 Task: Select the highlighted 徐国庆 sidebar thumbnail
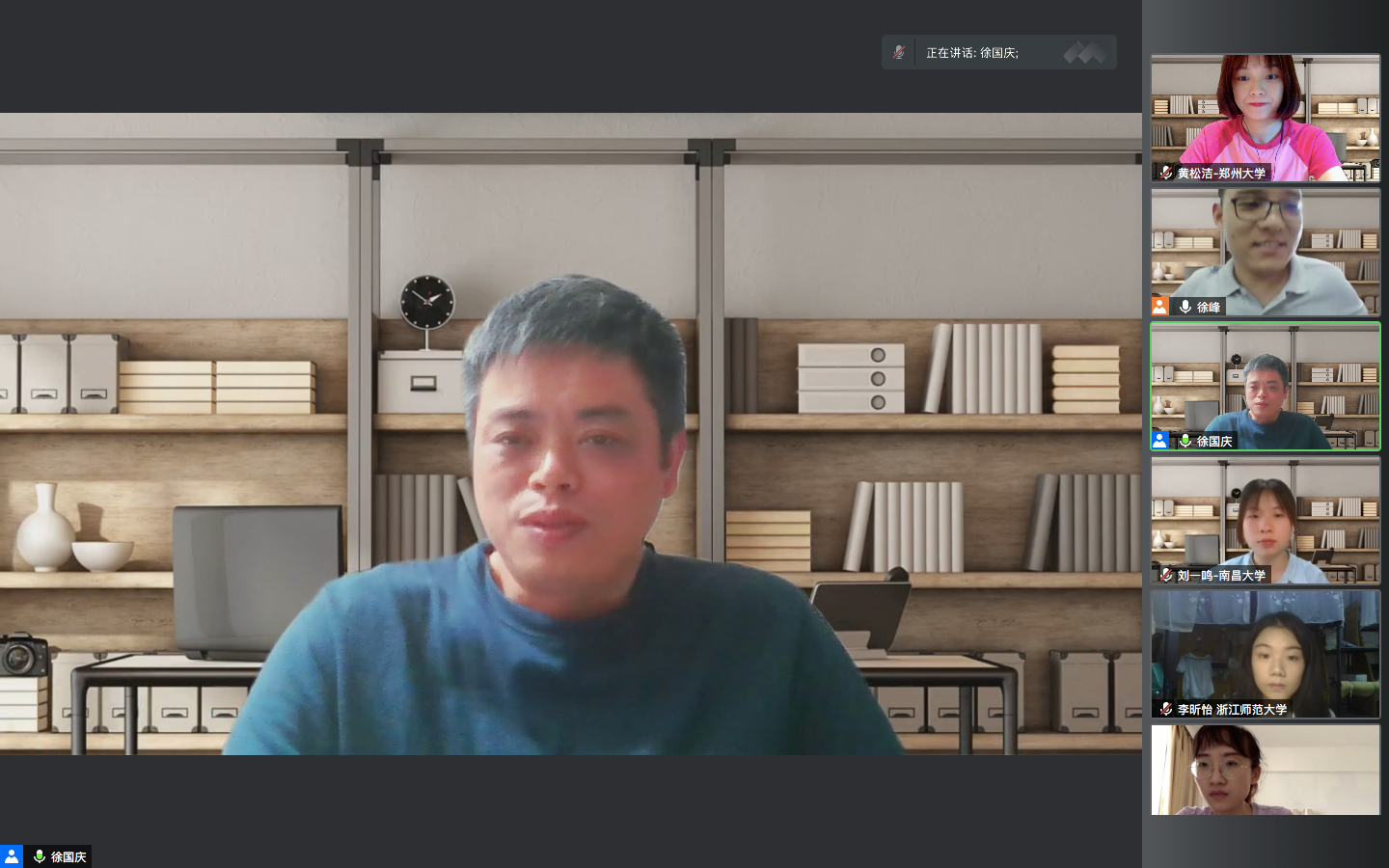click(1266, 386)
